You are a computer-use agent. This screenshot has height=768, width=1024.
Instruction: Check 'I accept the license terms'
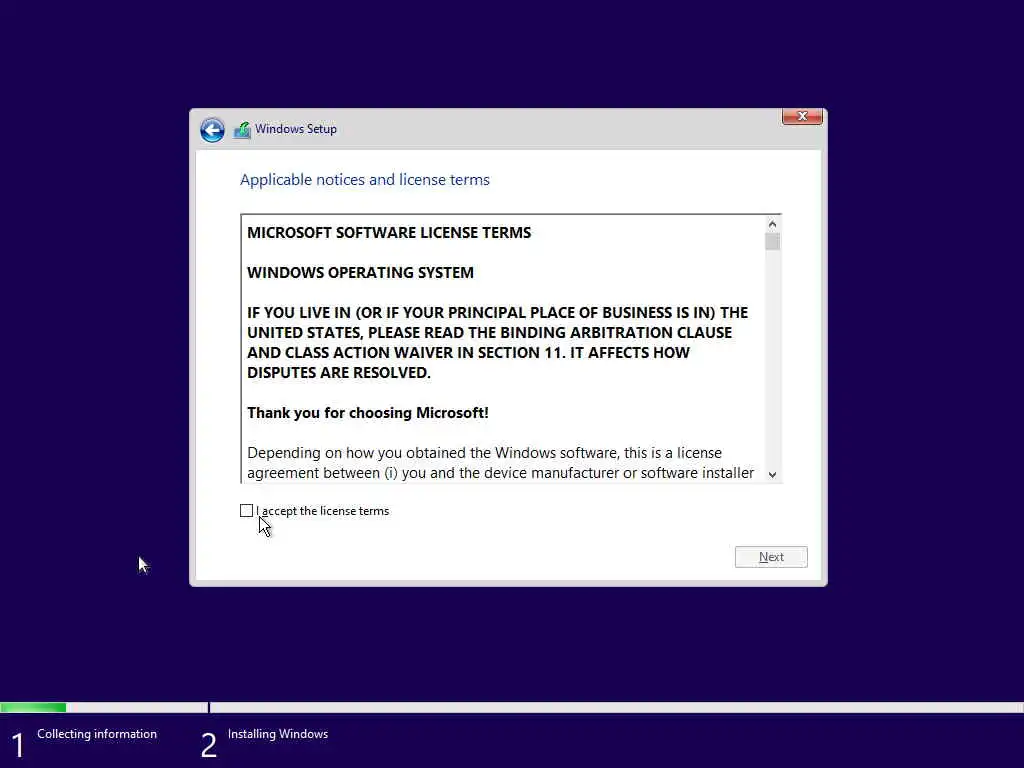click(x=246, y=511)
